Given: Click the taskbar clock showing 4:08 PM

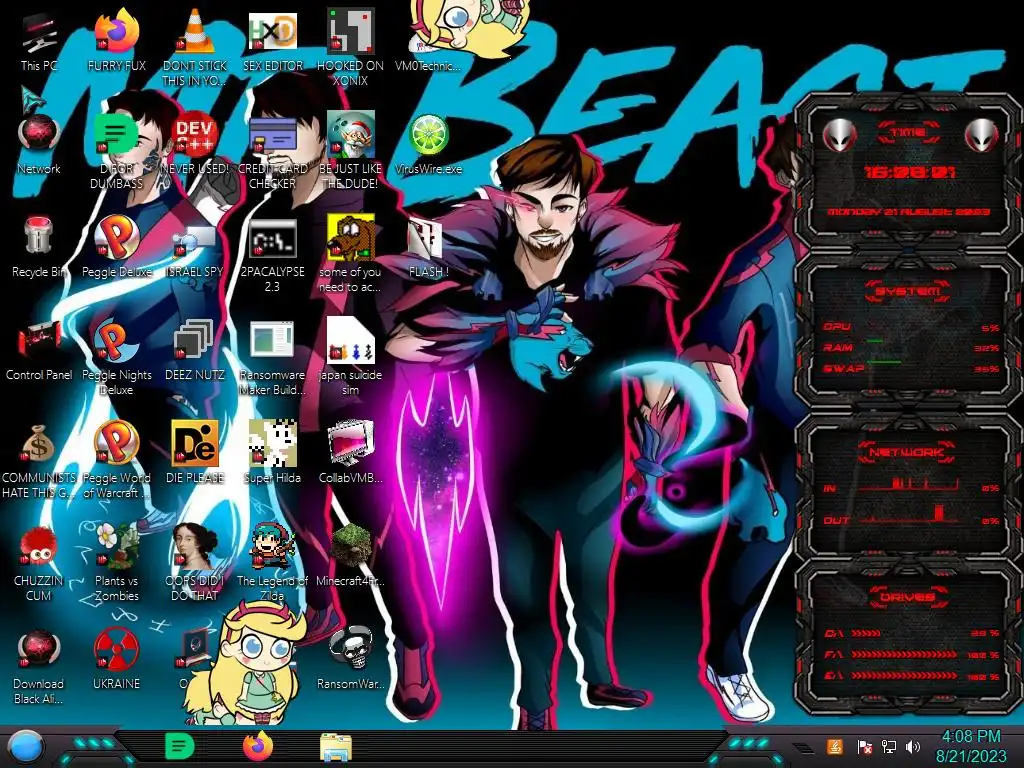Looking at the screenshot, I should point(970,746).
